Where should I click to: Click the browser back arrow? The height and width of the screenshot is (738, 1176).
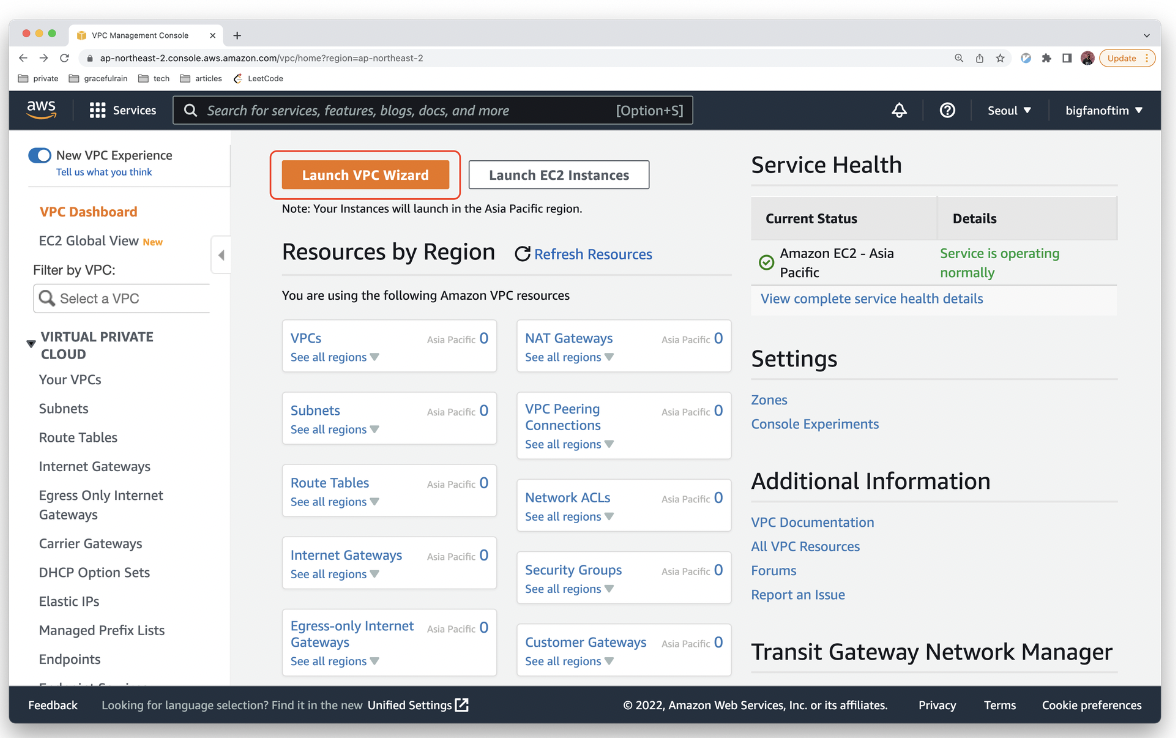click(23, 58)
